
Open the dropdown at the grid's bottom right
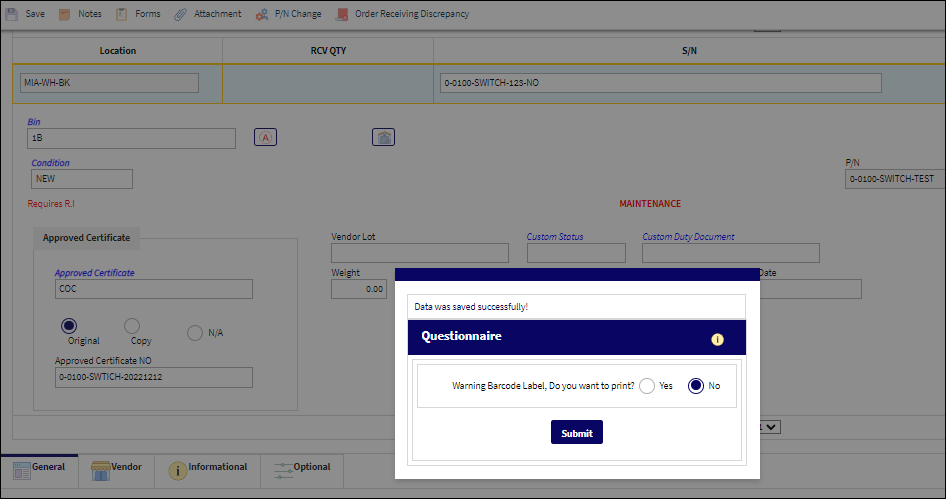pyautogui.click(x=769, y=427)
